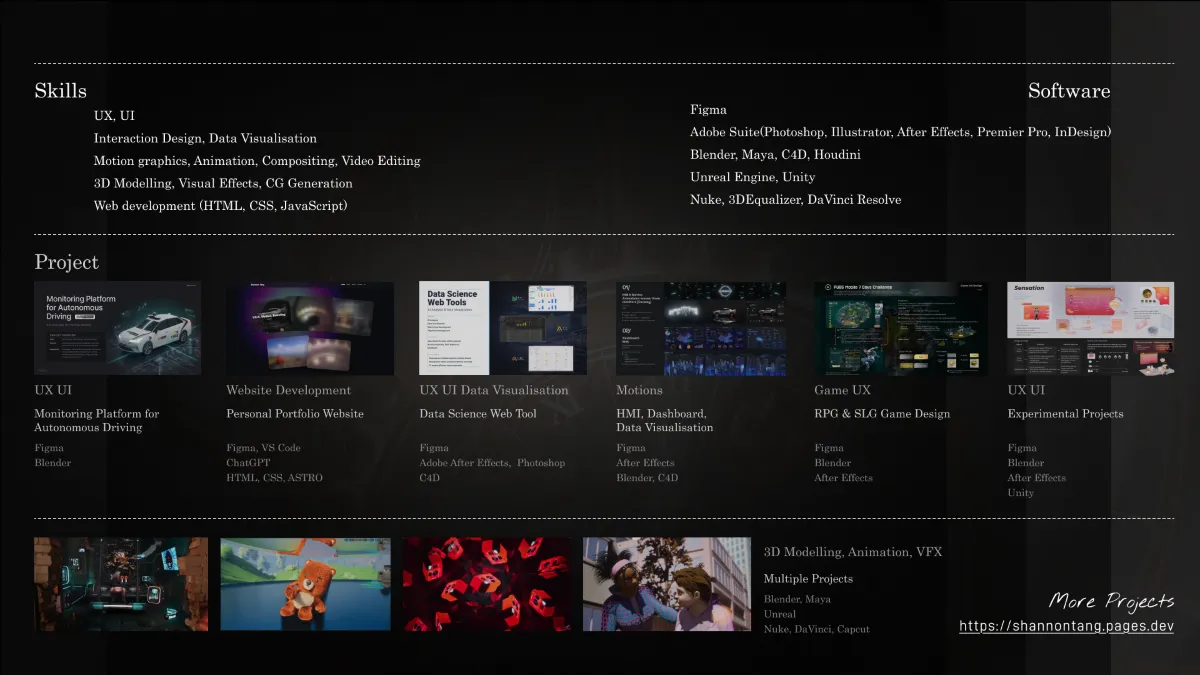
Task: Open the Personal Portfolio Website thumbnail
Action: (309, 328)
